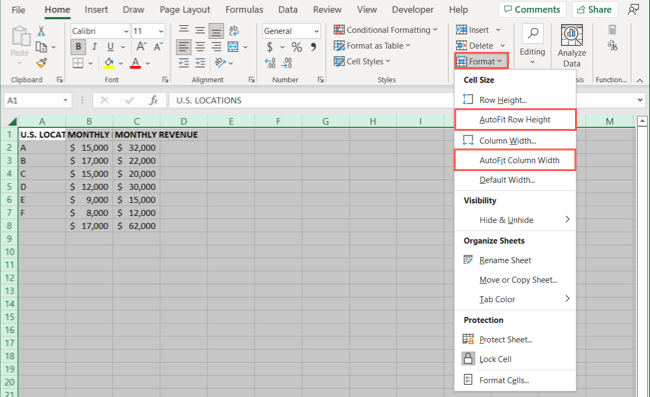Switch to the Insert tab
650x397 pixels.
(x=96, y=10)
